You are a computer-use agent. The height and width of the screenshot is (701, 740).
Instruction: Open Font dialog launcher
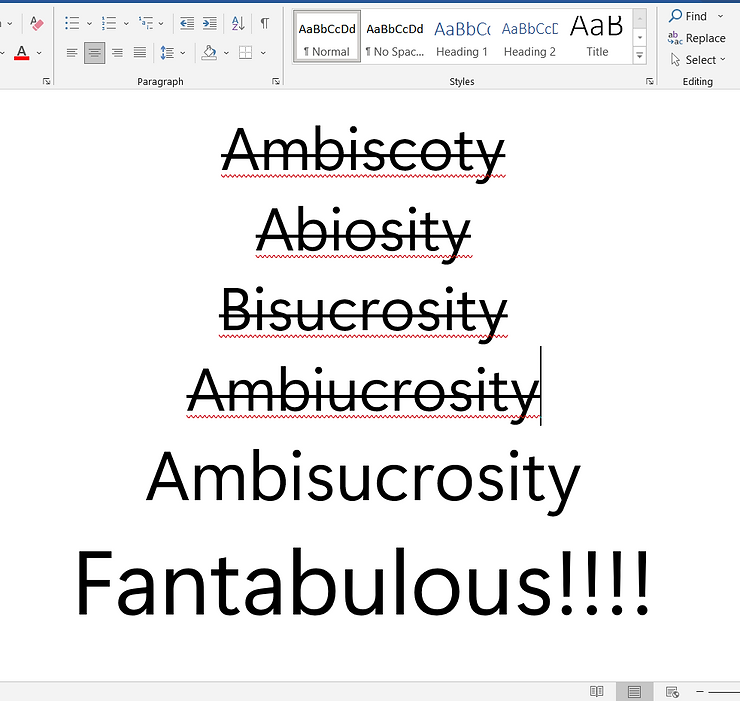(x=46, y=82)
